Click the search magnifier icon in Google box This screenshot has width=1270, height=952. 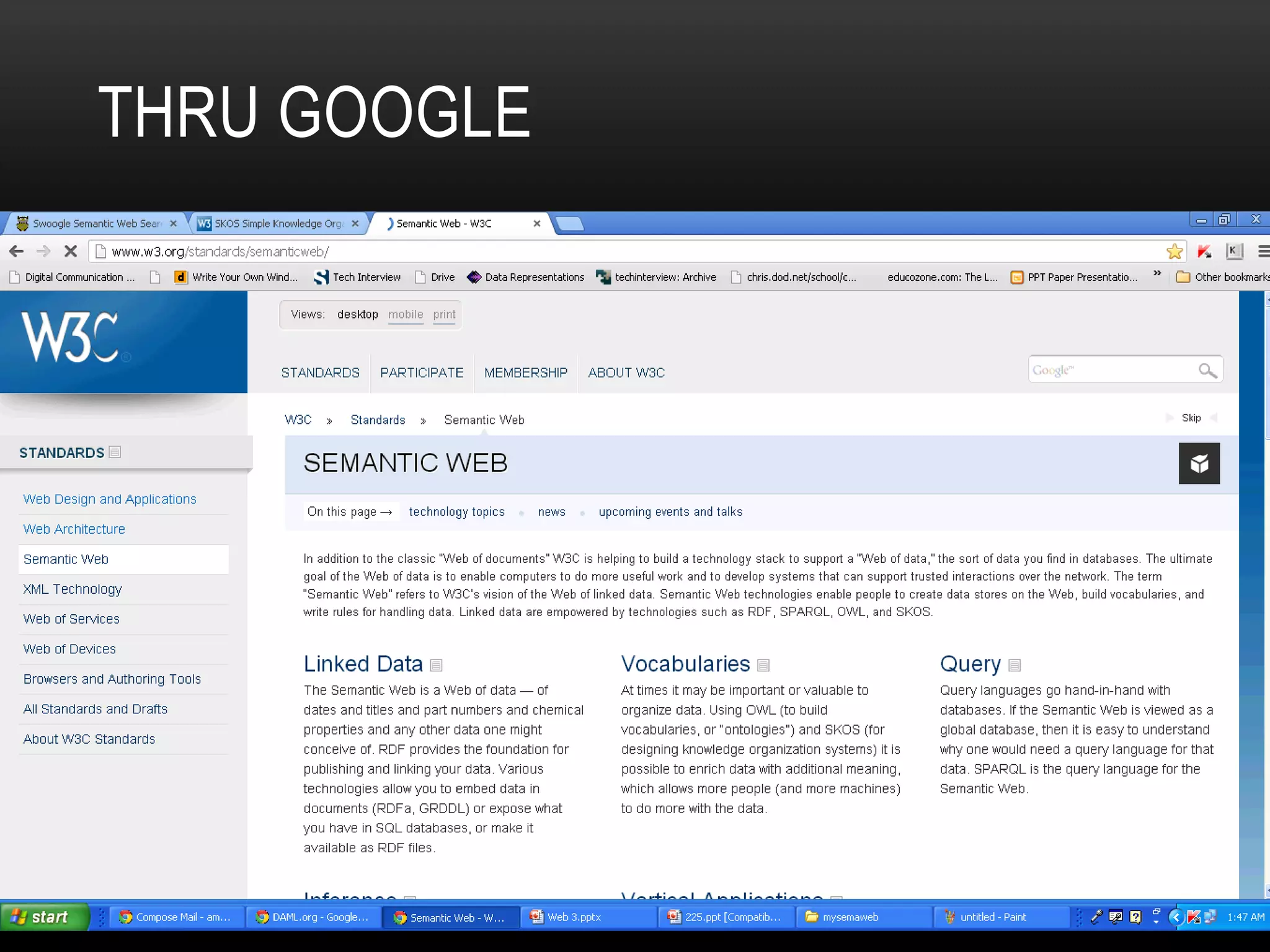[x=1207, y=371]
